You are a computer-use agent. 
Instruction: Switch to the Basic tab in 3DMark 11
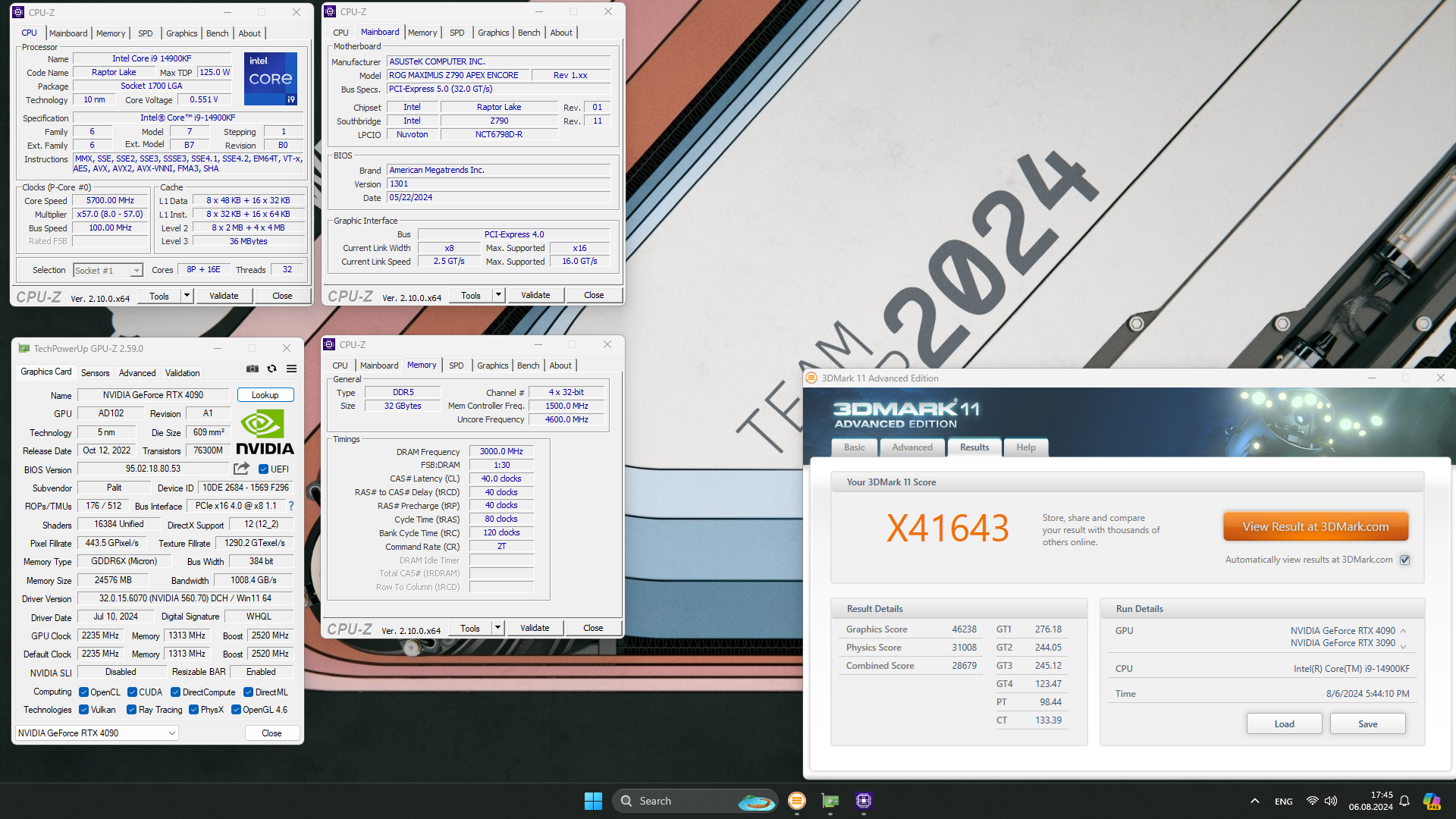[854, 447]
